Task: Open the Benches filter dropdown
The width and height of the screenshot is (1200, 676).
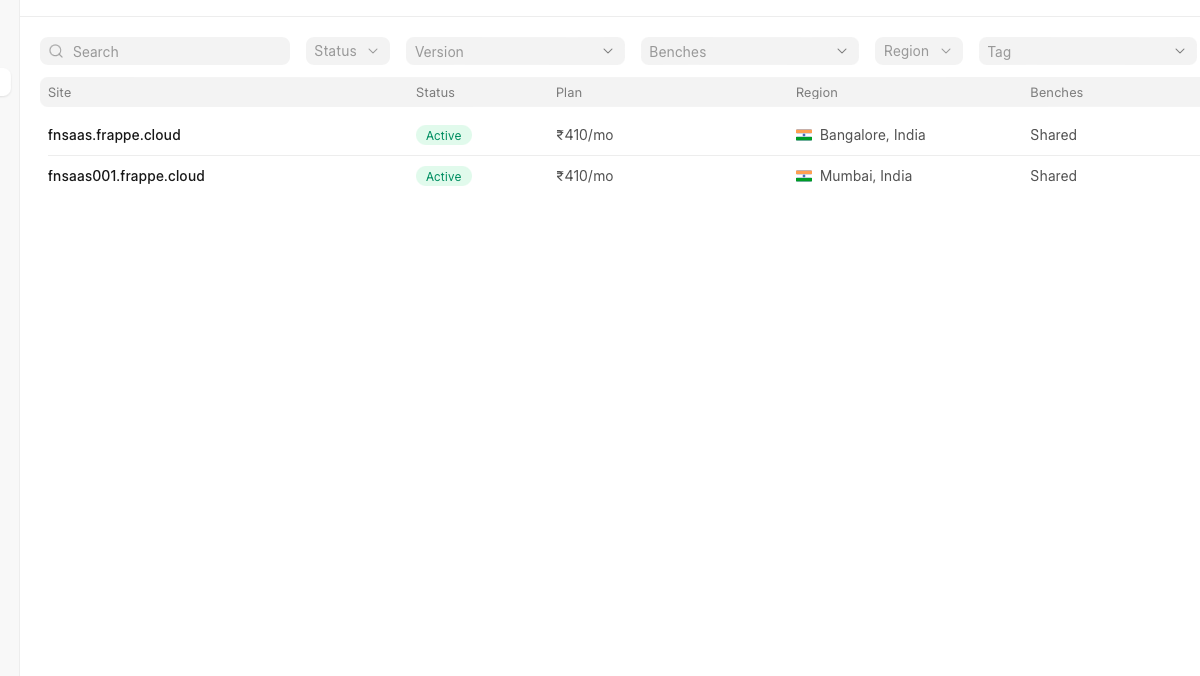Action: coord(750,51)
